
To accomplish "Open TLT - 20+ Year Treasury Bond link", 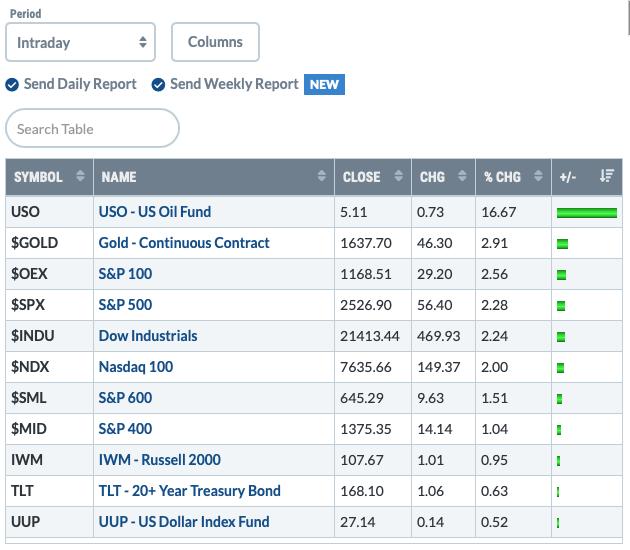I will [x=190, y=491].
